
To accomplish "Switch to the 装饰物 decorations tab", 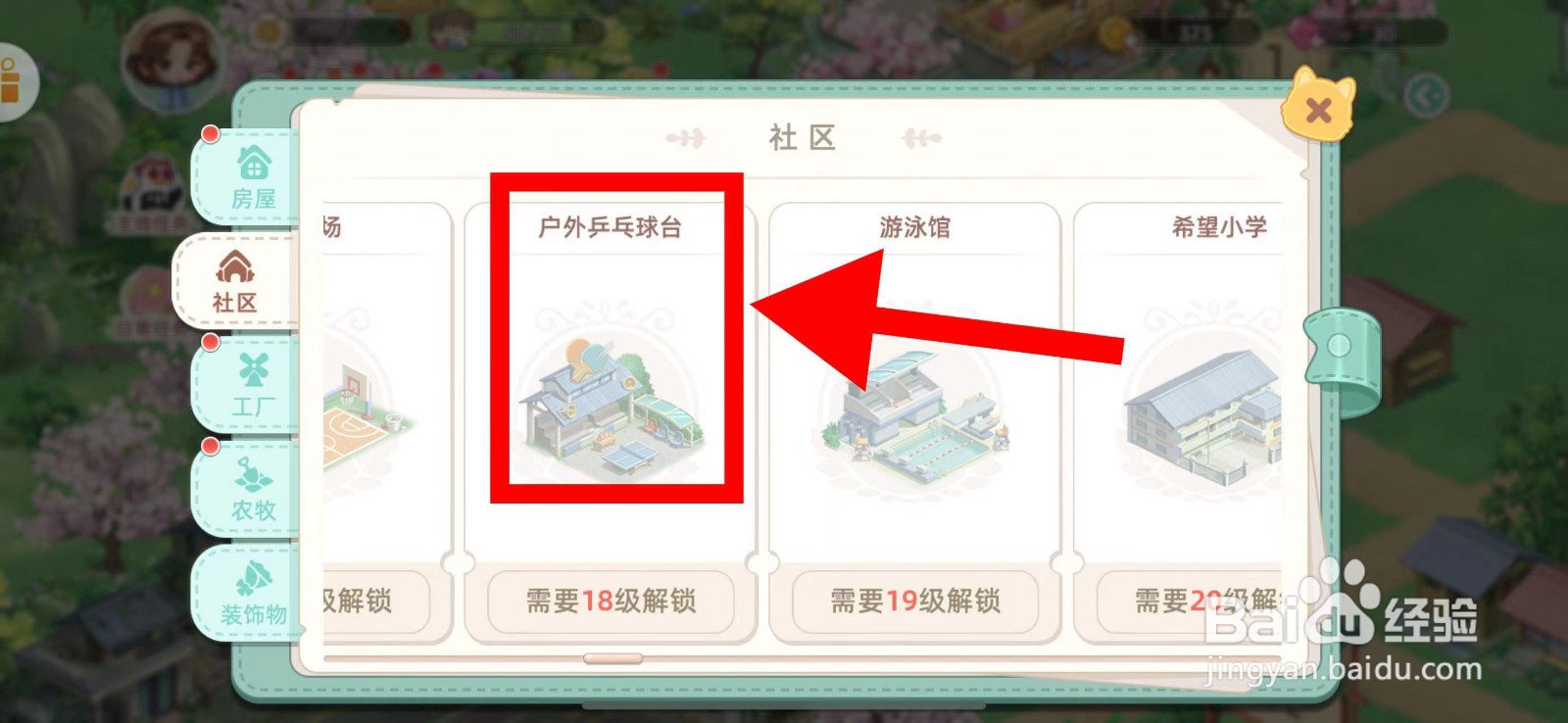I will point(249,593).
